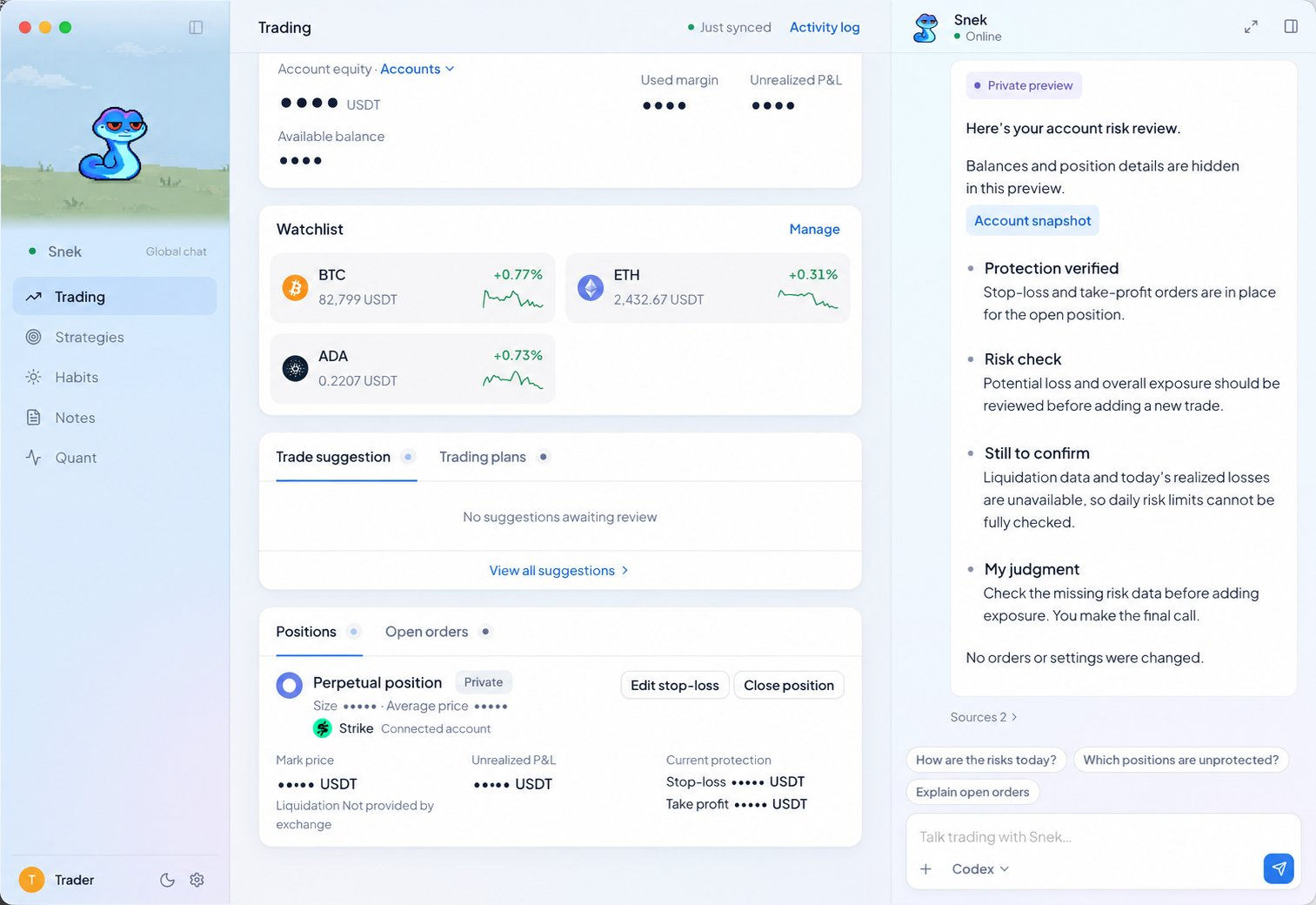Click the Quant pulse icon
The width and height of the screenshot is (1316, 905).
[33, 458]
